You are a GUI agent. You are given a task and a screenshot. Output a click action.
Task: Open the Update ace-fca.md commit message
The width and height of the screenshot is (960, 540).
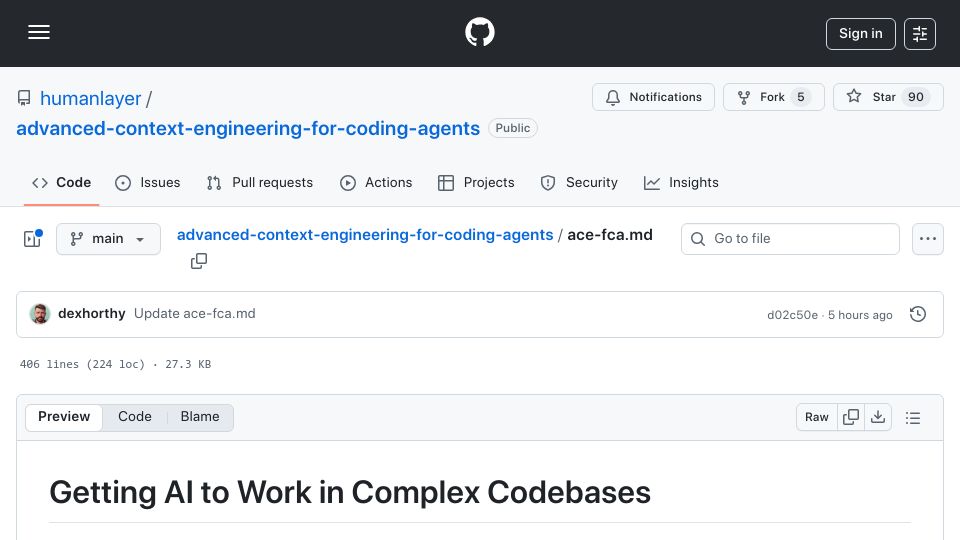coord(195,313)
